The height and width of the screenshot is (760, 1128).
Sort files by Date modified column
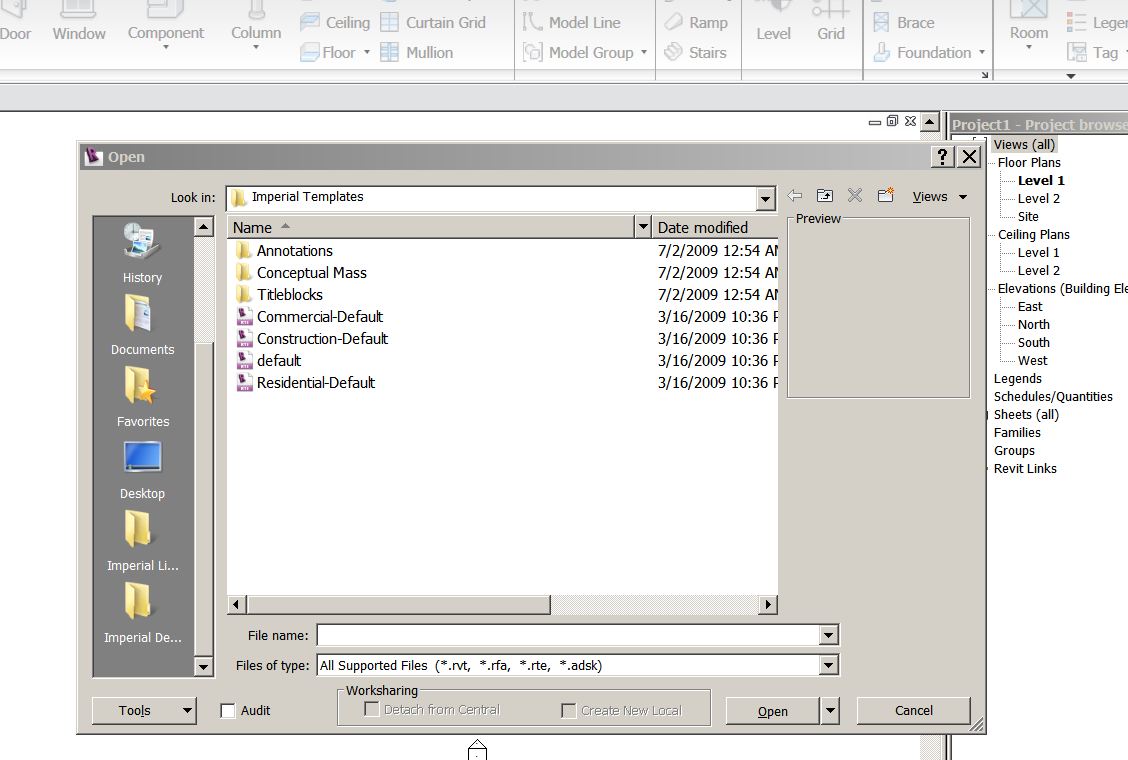point(714,227)
